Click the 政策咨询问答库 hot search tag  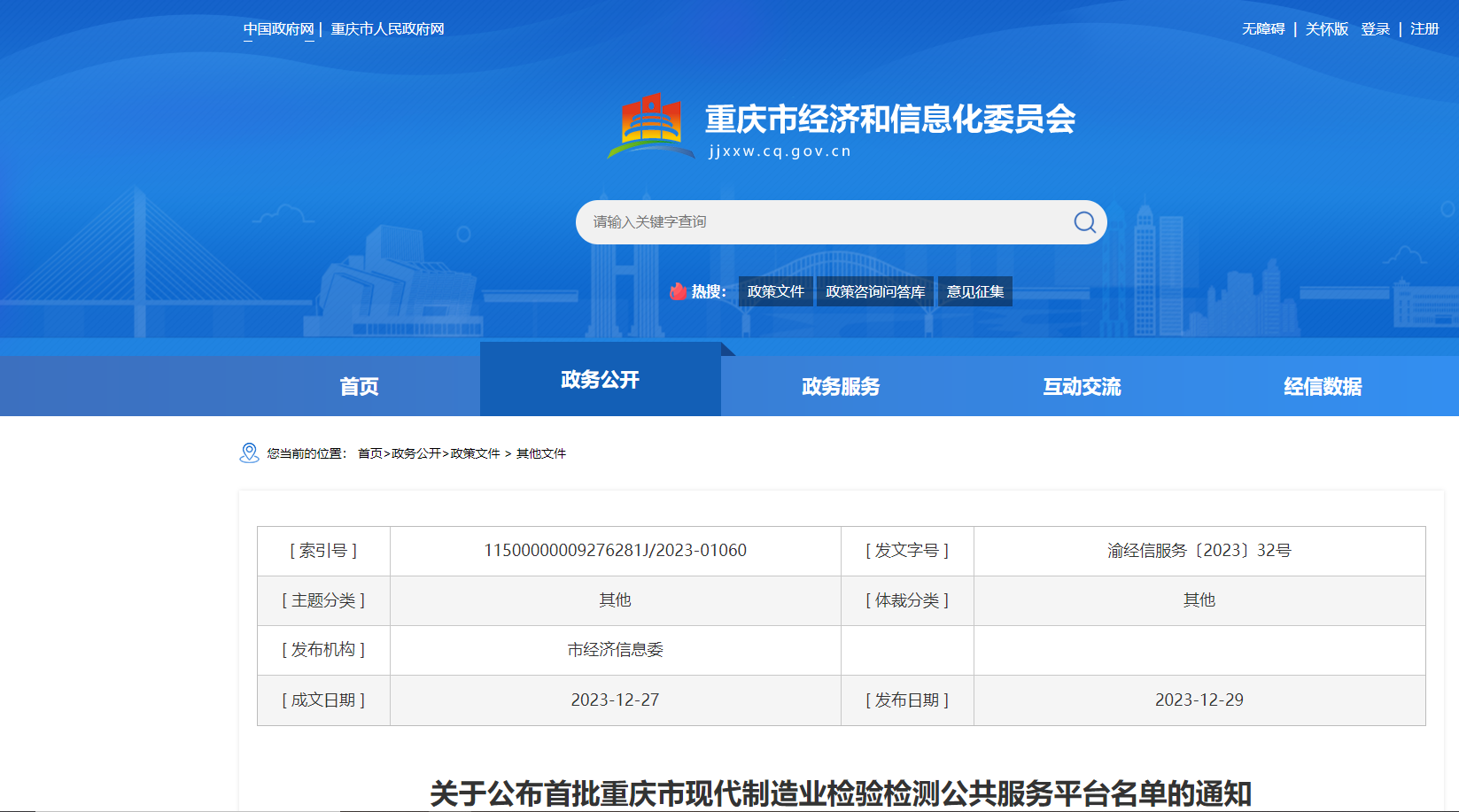[875, 291]
